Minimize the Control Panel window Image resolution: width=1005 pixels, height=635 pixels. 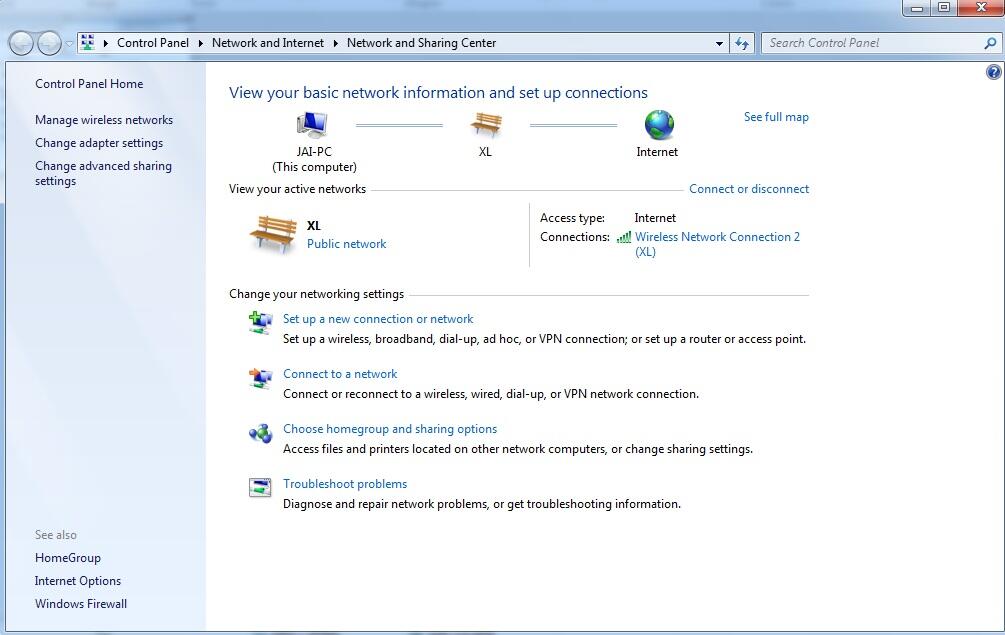pos(917,8)
